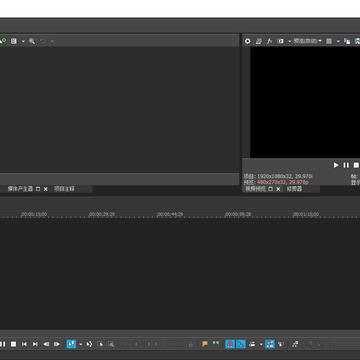Expand the overlays dropdown arrow

(x=338, y=41)
